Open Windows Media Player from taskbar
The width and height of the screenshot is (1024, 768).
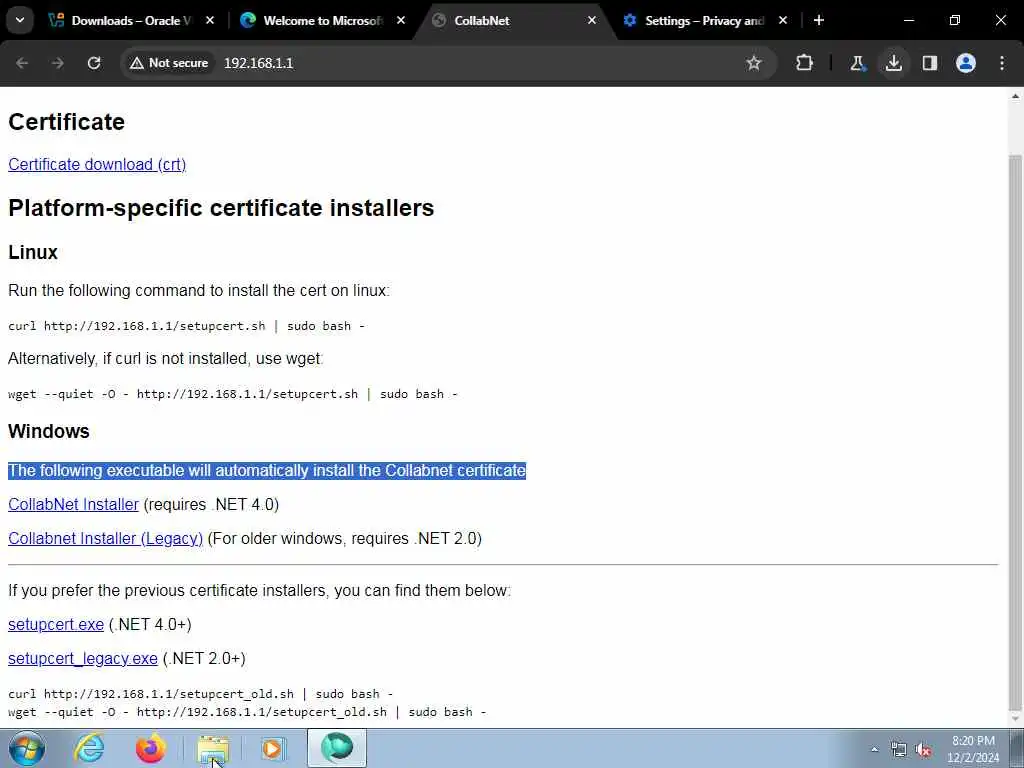273,748
